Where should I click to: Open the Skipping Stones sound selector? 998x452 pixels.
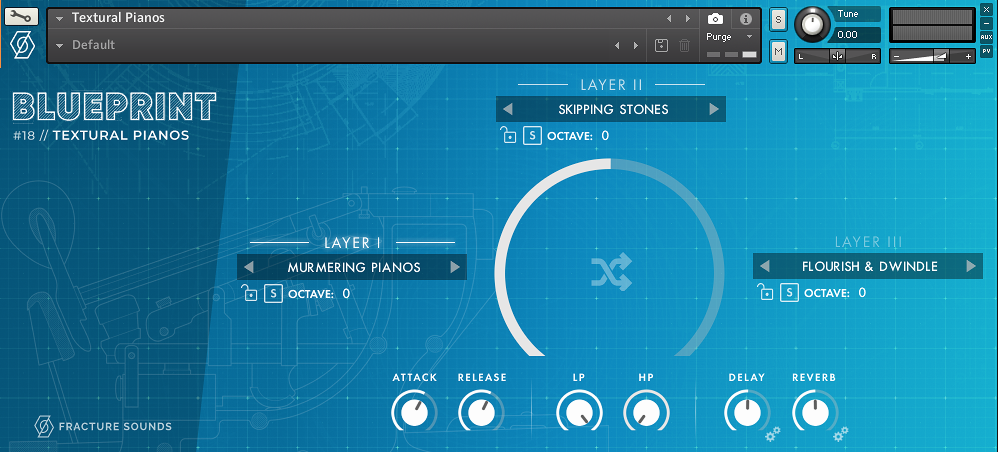click(613, 109)
